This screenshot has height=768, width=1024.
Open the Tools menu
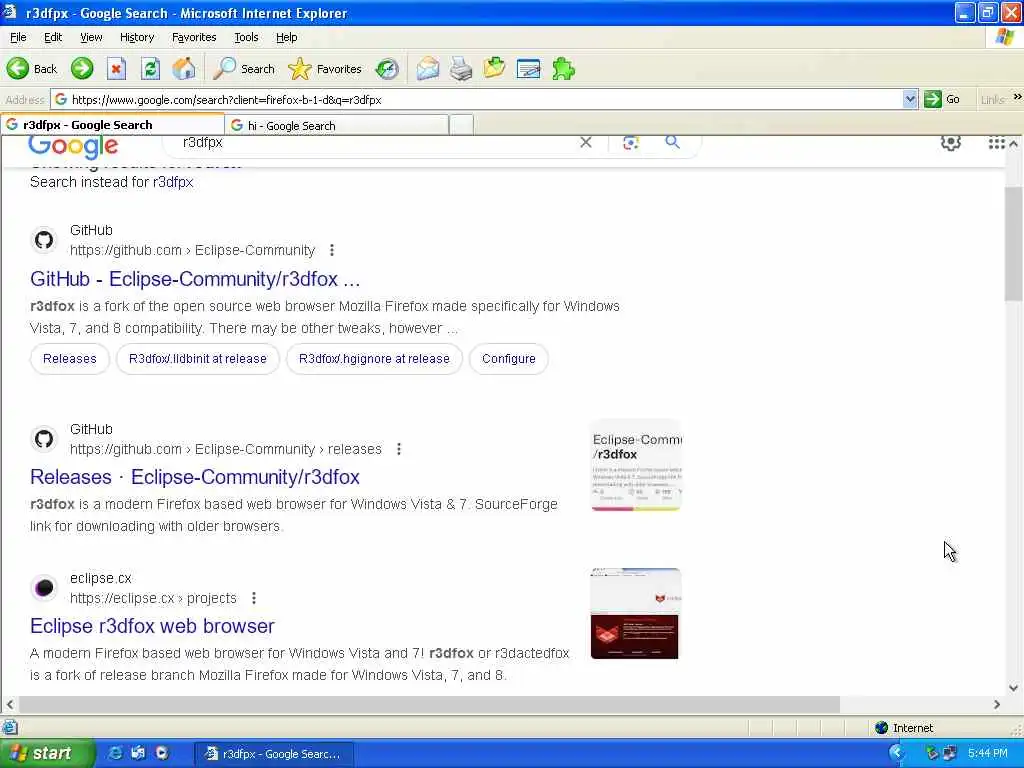[246, 37]
